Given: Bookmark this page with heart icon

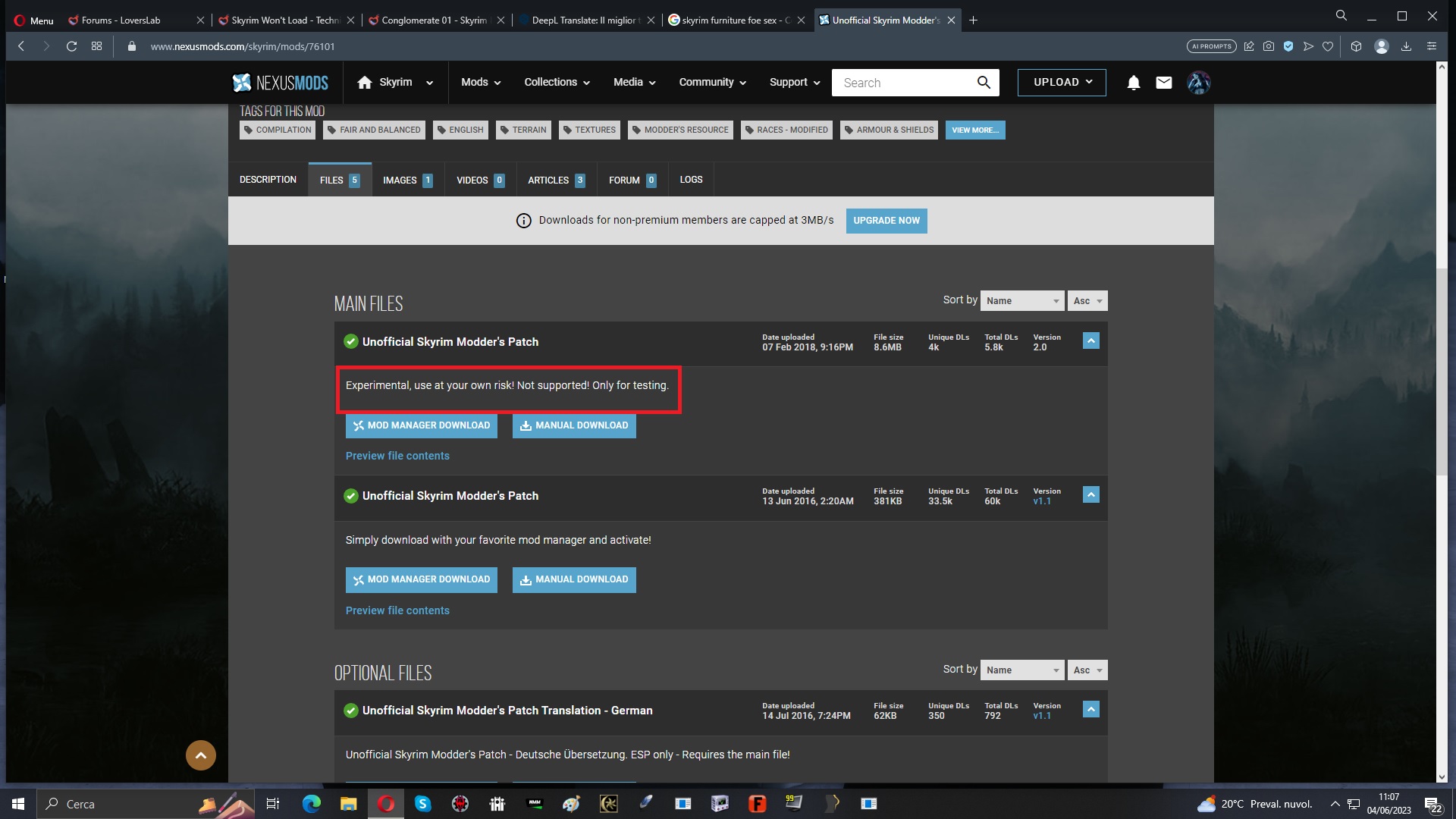Looking at the screenshot, I should tap(1328, 46).
